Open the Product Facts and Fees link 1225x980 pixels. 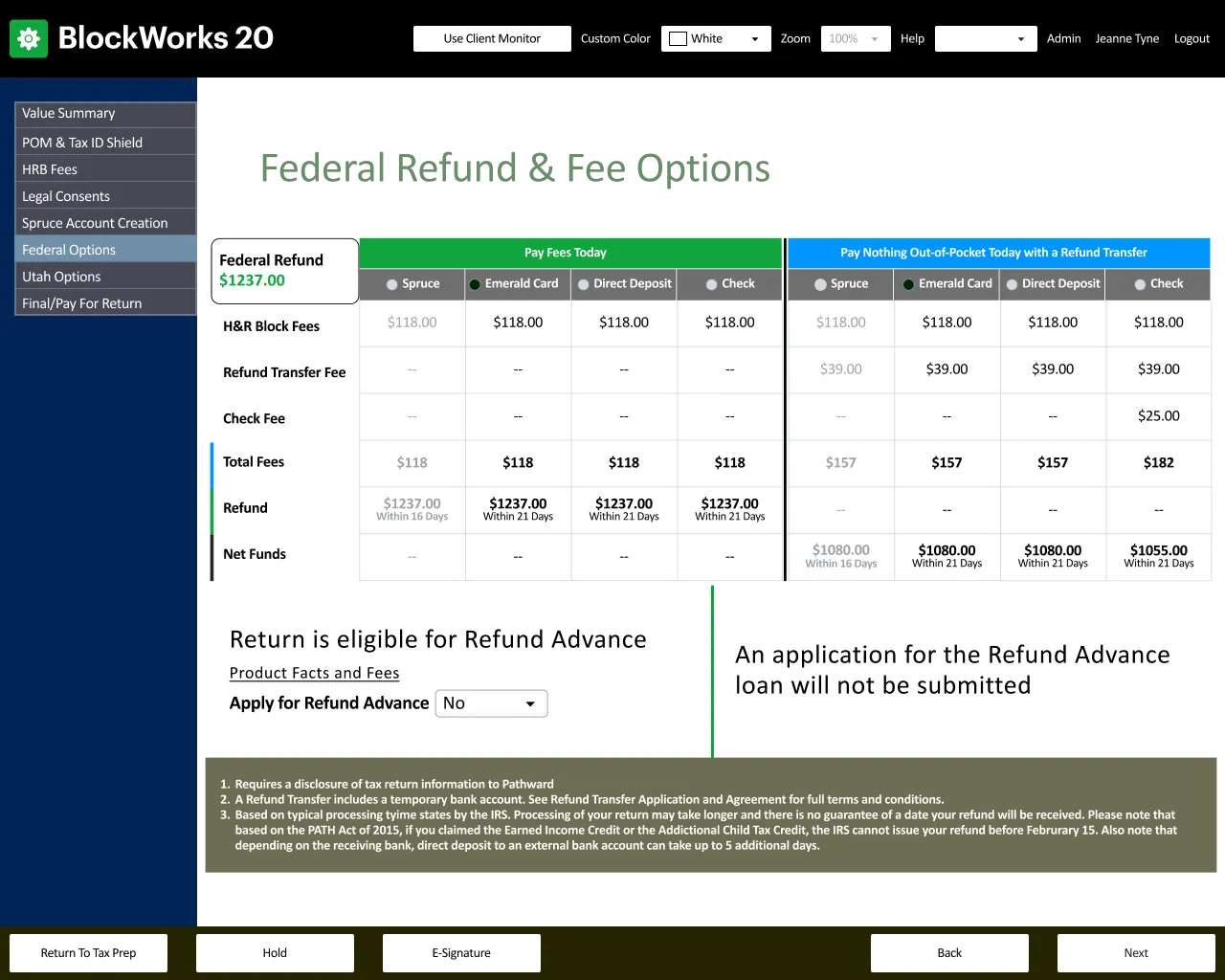[x=314, y=673]
